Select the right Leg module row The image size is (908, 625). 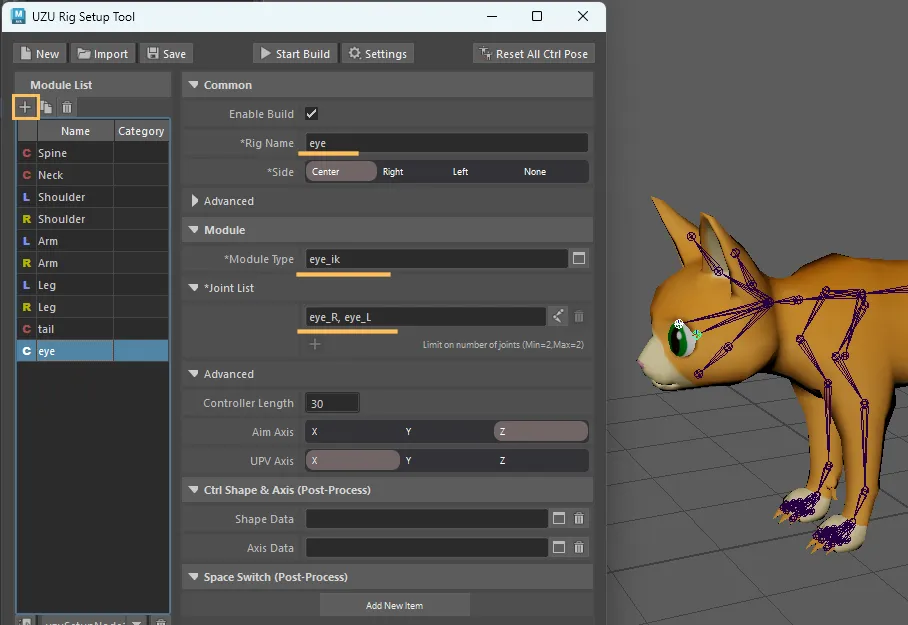click(93, 307)
